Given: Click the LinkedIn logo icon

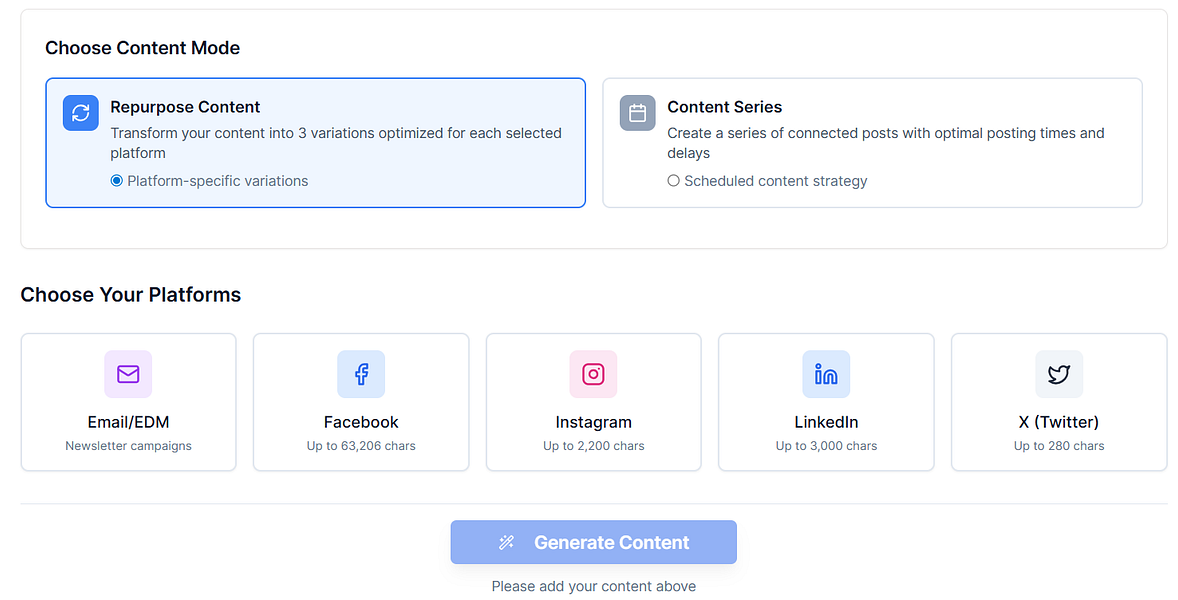Looking at the screenshot, I should point(826,374).
